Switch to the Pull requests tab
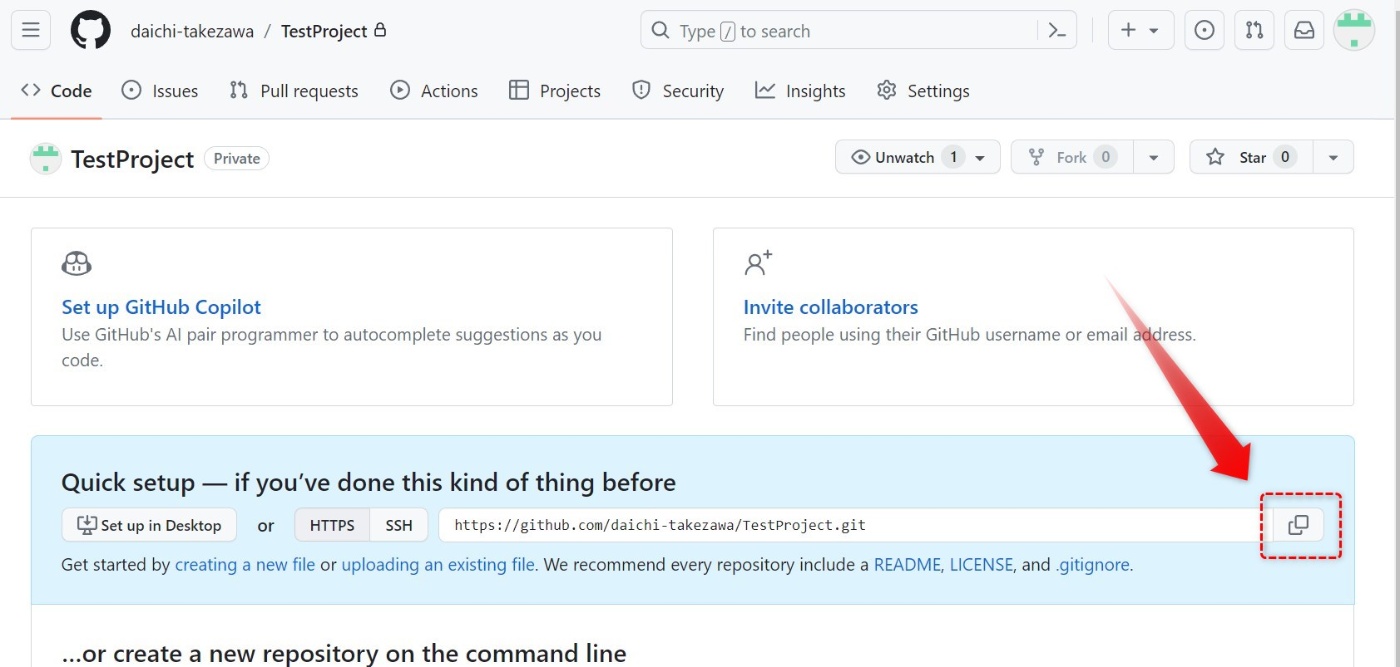1400x667 pixels. [293, 91]
